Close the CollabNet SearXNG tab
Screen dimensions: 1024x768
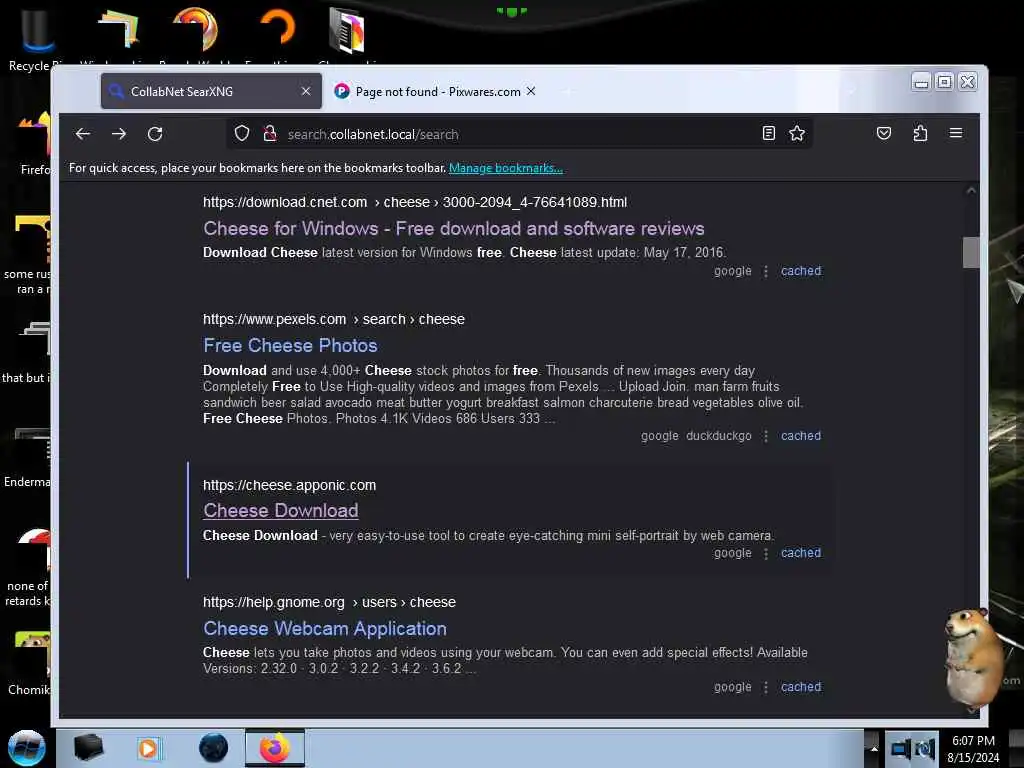(x=306, y=91)
